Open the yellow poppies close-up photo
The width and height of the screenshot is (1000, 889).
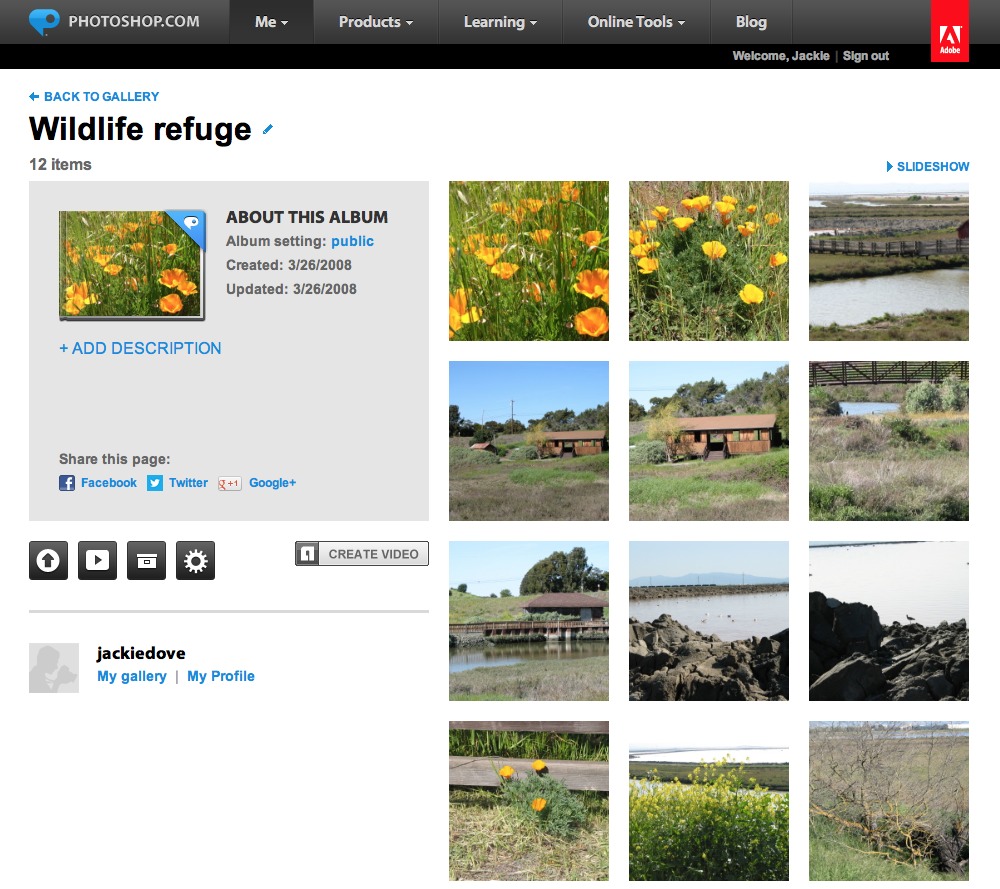pyautogui.click(x=709, y=261)
